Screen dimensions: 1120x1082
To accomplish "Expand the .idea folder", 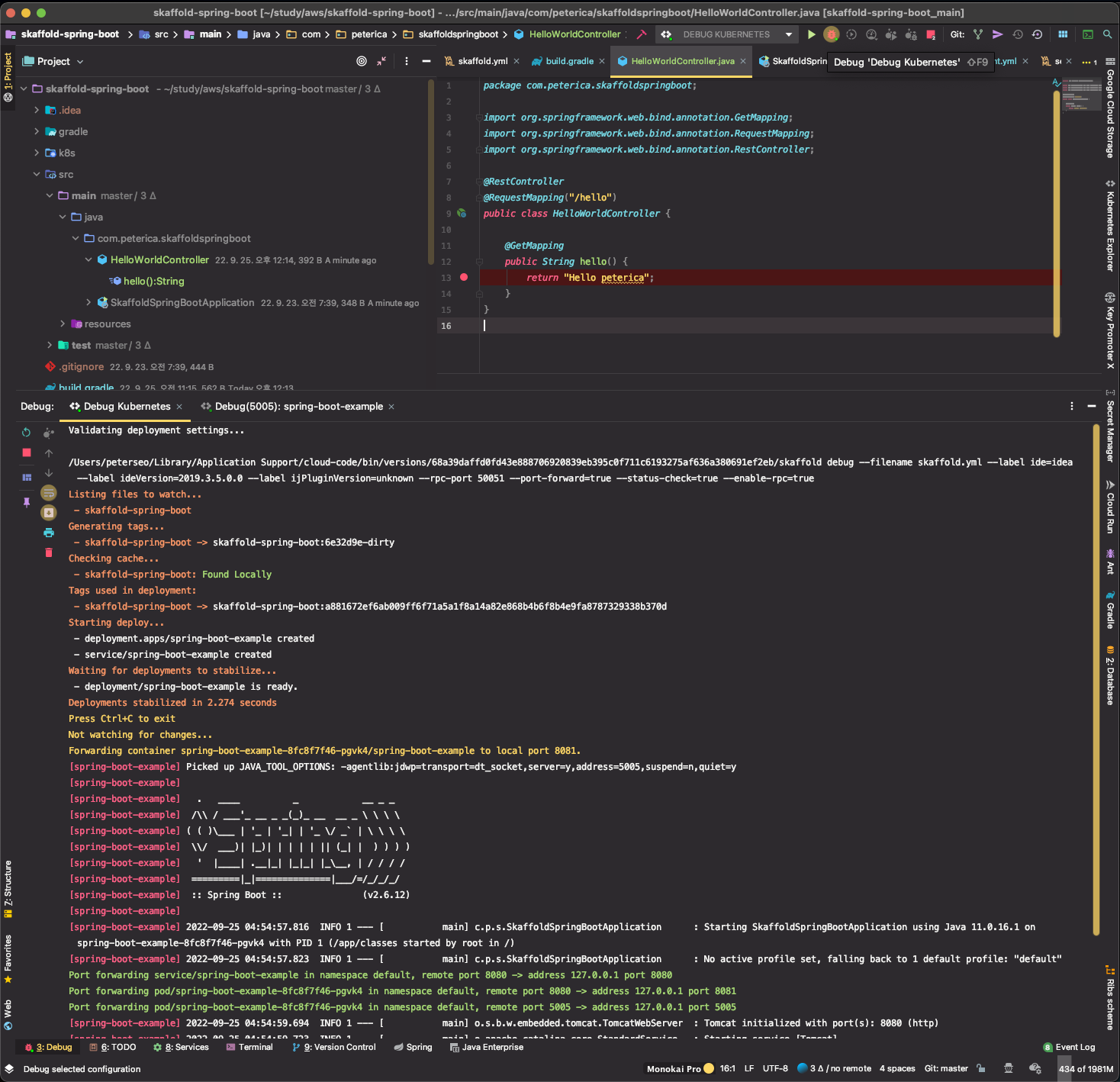I will tap(37, 111).
